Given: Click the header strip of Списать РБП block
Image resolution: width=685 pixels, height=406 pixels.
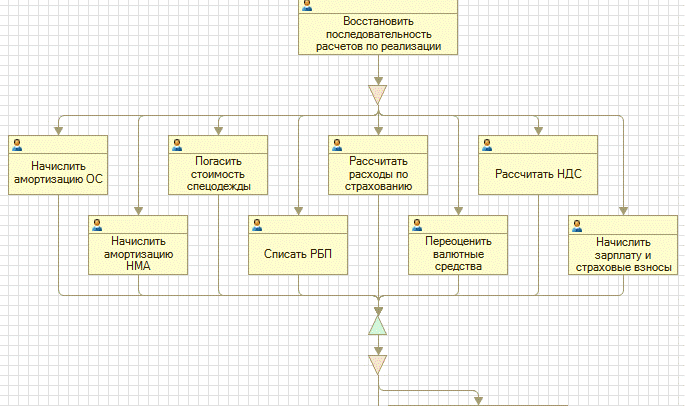Looking at the screenshot, I should click(x=298, y=225).
